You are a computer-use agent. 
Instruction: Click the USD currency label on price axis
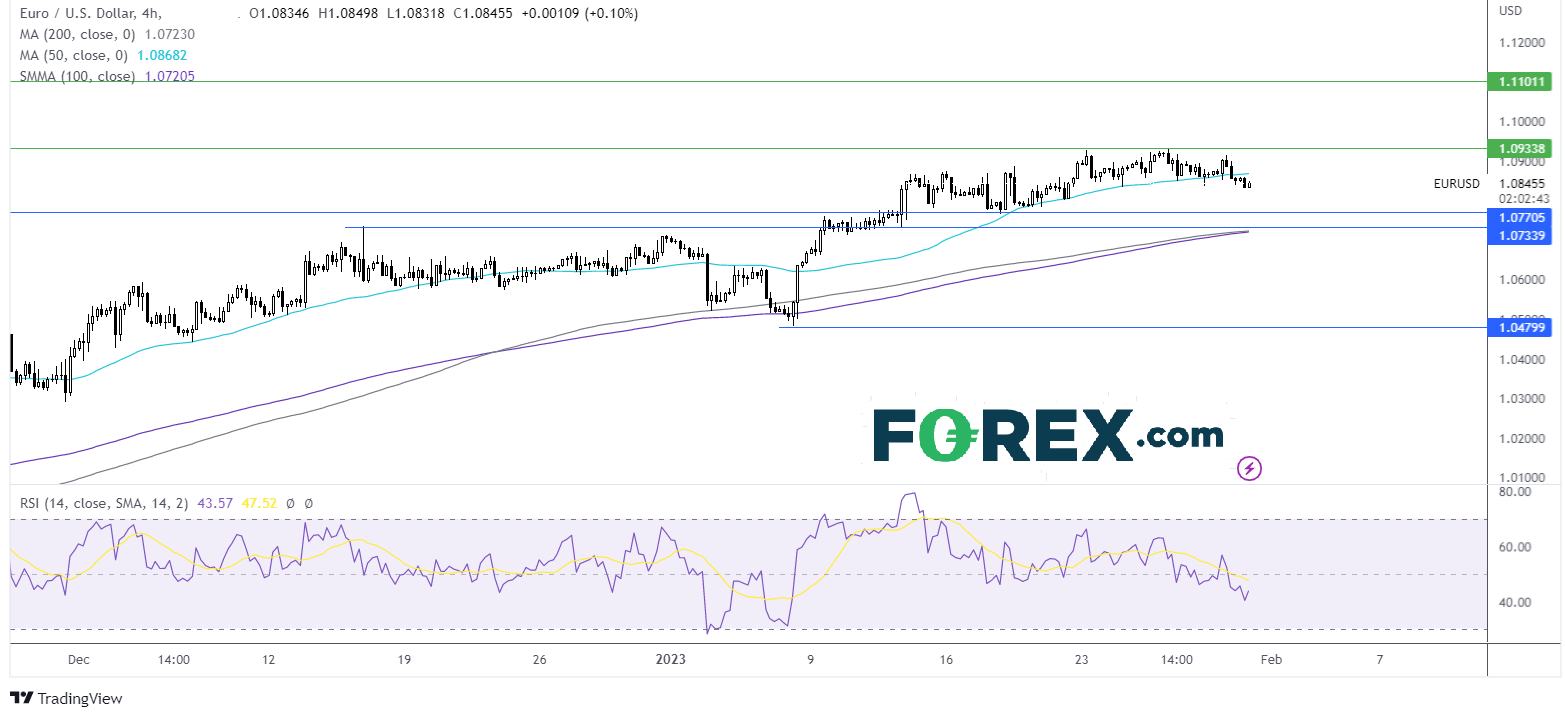1510,11
